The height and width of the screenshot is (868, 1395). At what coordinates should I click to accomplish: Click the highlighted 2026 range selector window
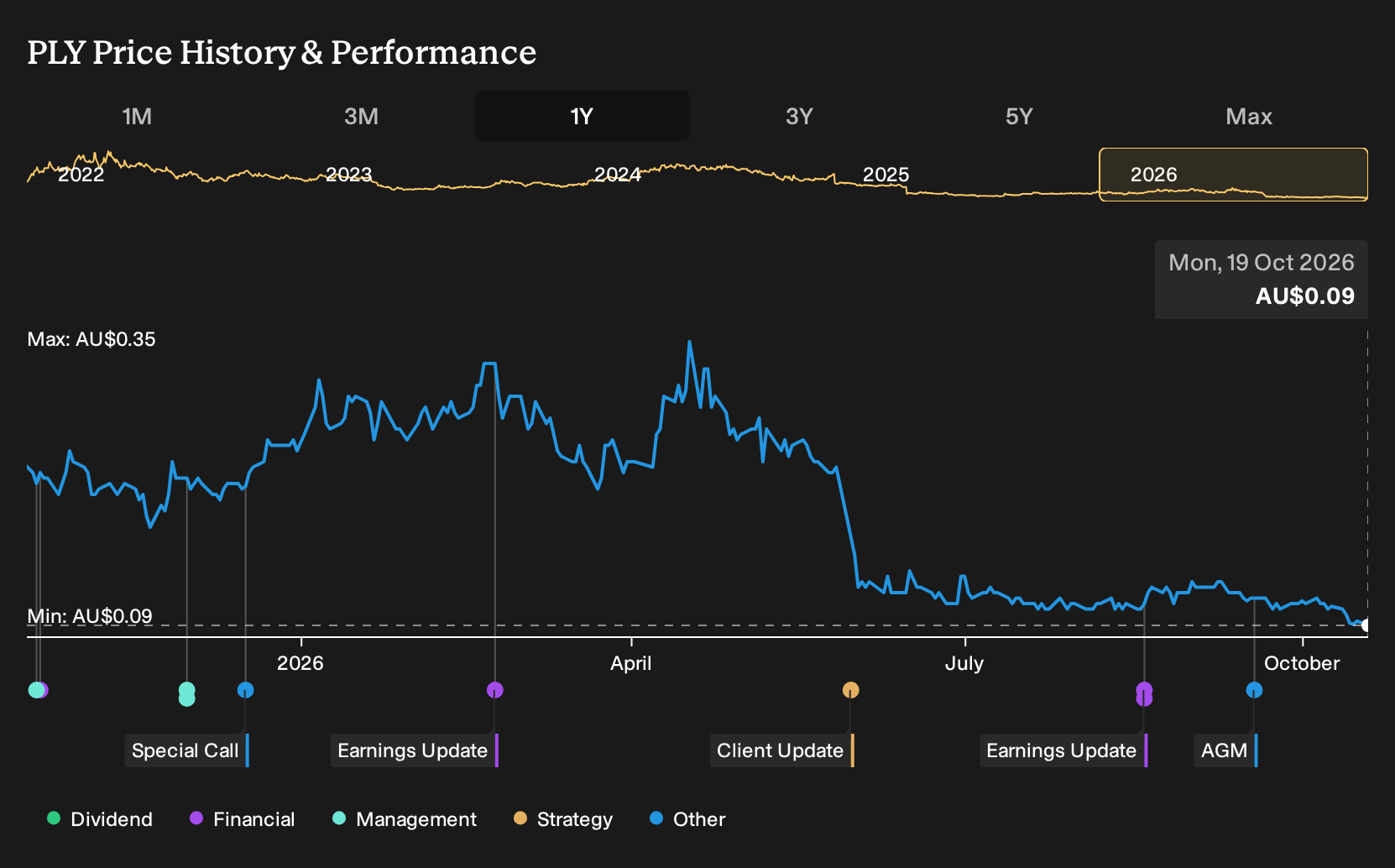pos(1234,175)
